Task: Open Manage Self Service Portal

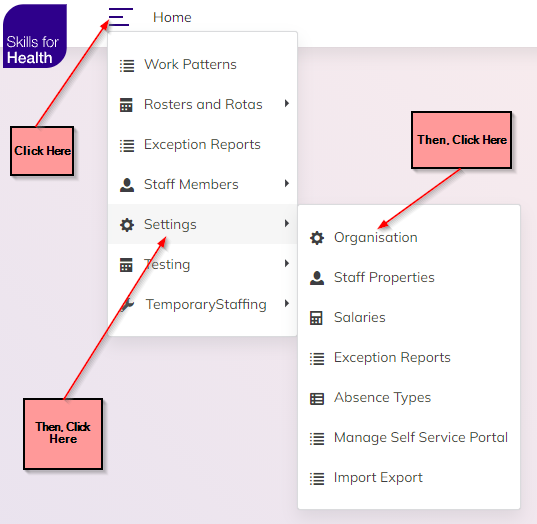Action: (x=409, y=438)
